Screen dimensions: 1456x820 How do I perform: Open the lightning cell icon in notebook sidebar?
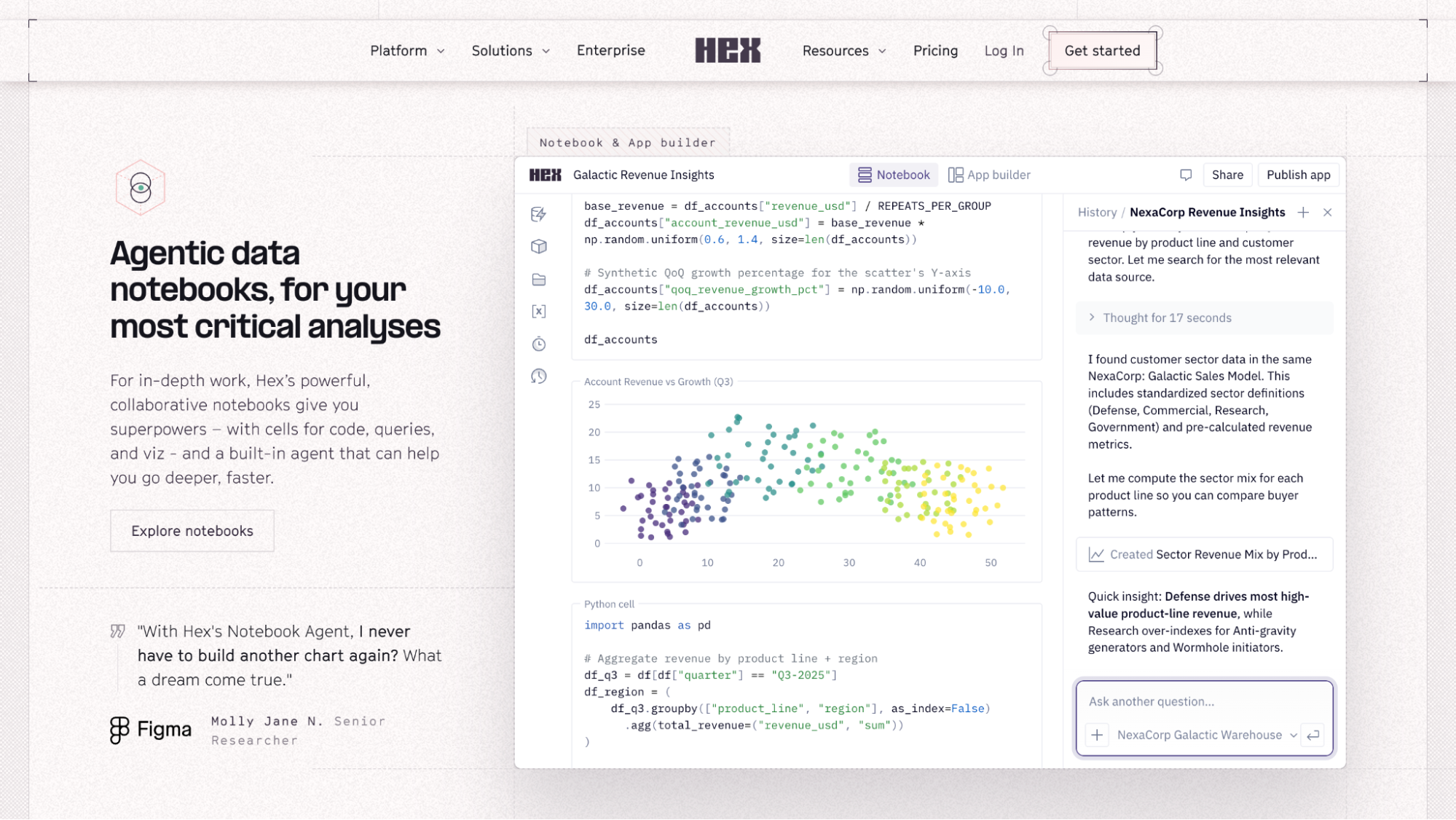[539, 214]
